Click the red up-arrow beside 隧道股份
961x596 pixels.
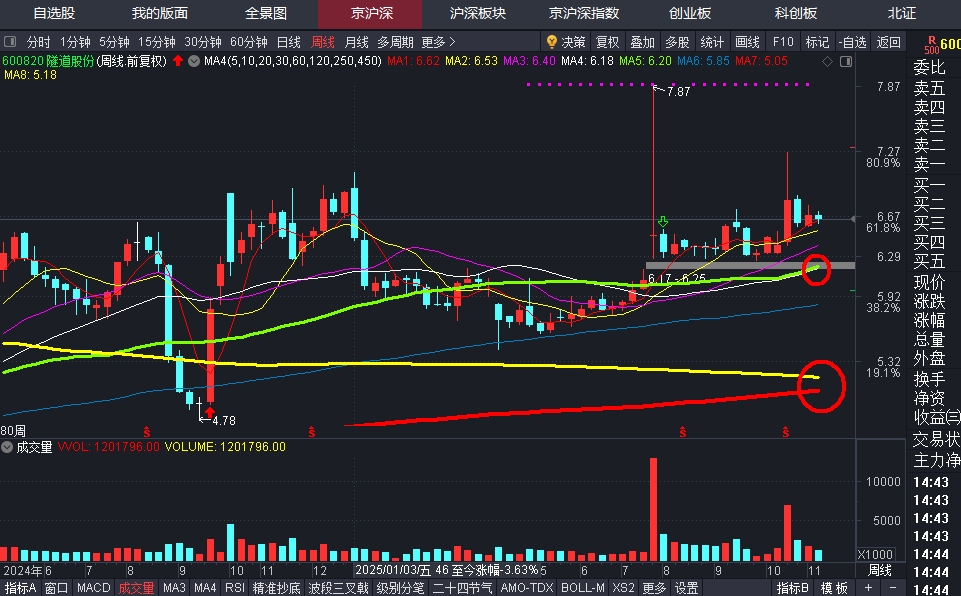click(178, 61)
